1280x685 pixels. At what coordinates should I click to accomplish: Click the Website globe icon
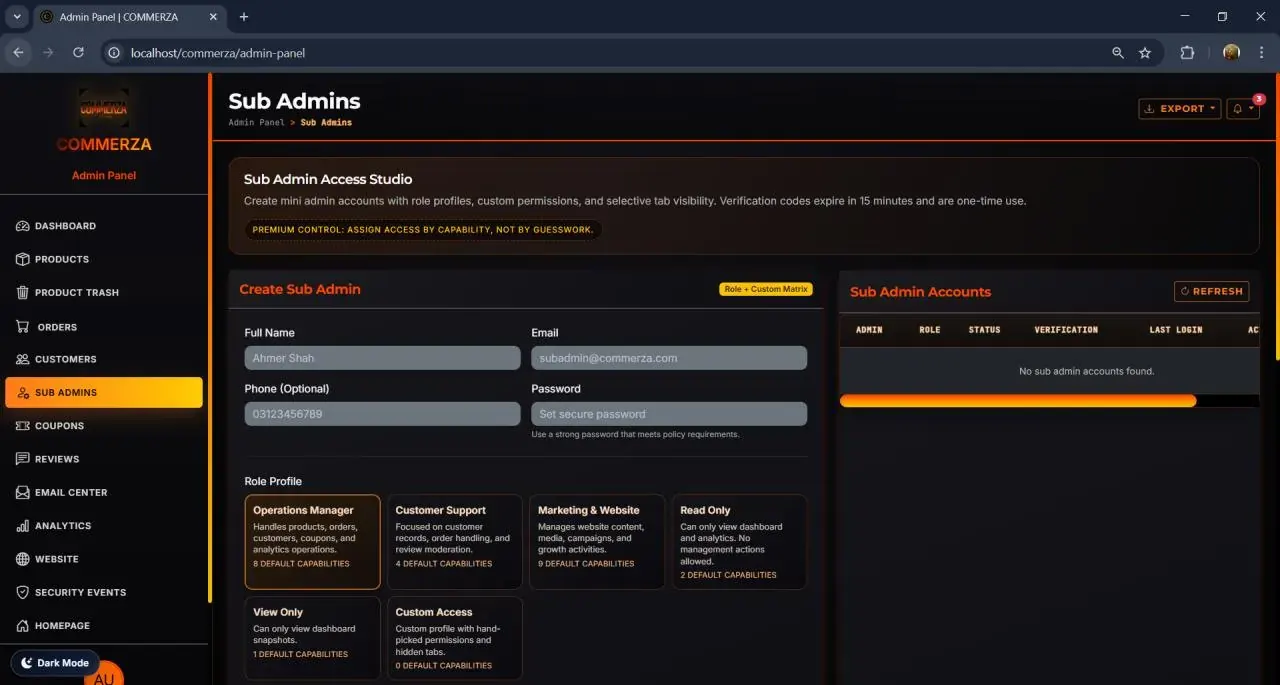pyautogui.click(x=23, y=559)
